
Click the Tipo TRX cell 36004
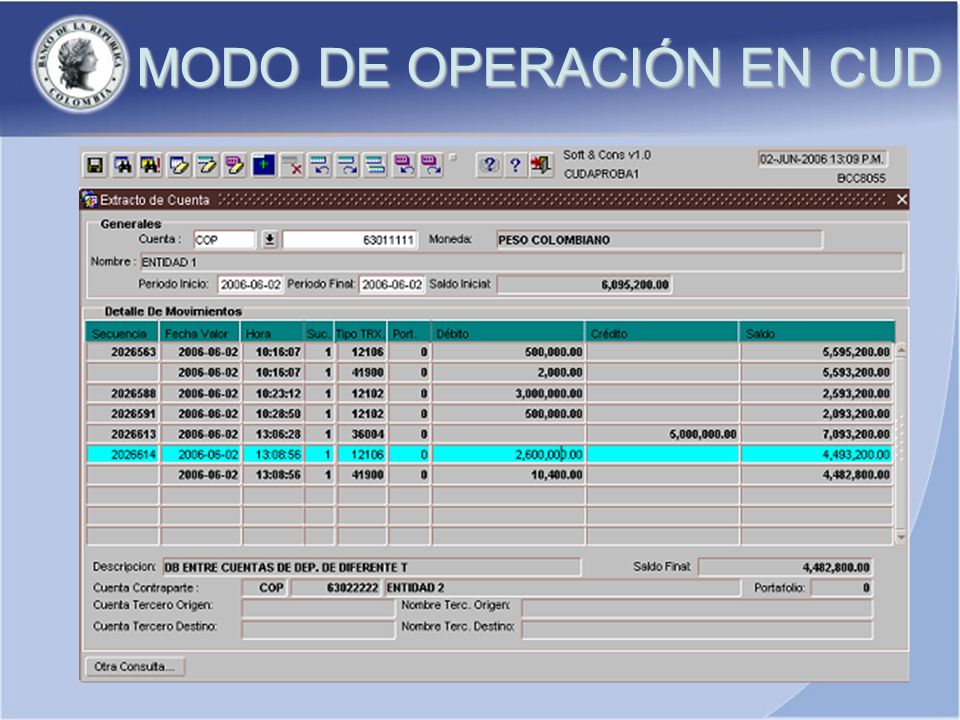coord(361,434)
